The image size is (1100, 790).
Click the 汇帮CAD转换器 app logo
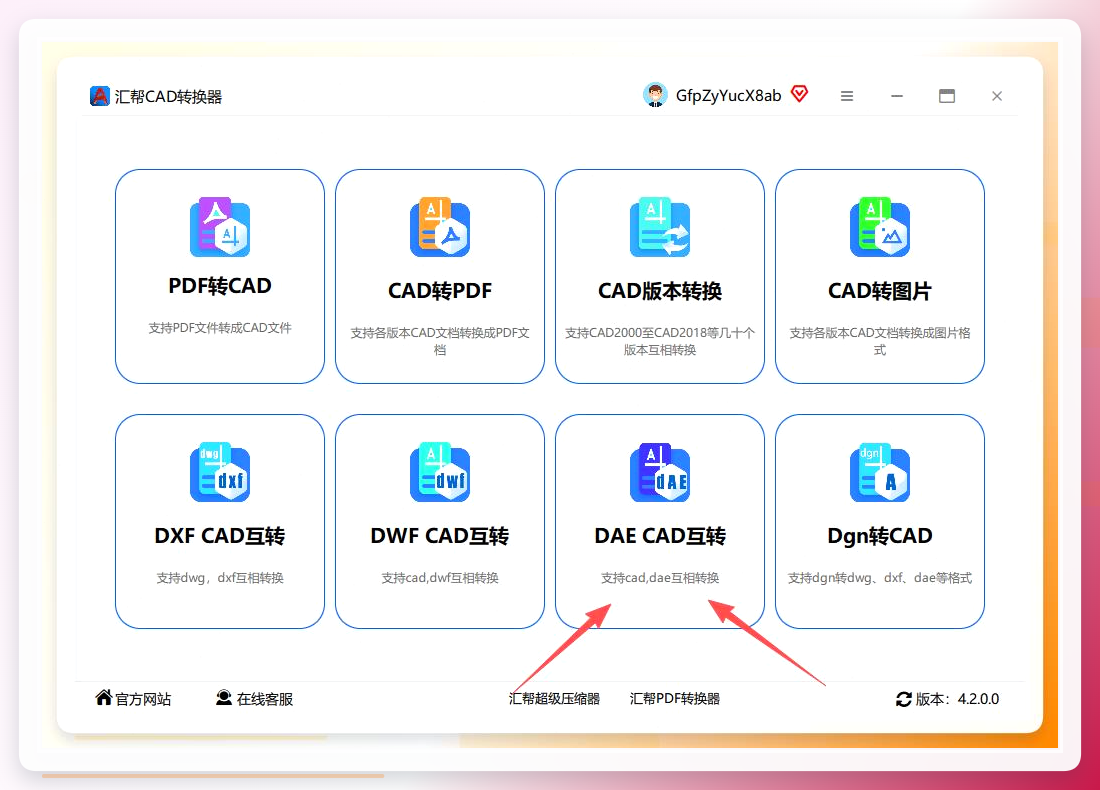point(100,96)
